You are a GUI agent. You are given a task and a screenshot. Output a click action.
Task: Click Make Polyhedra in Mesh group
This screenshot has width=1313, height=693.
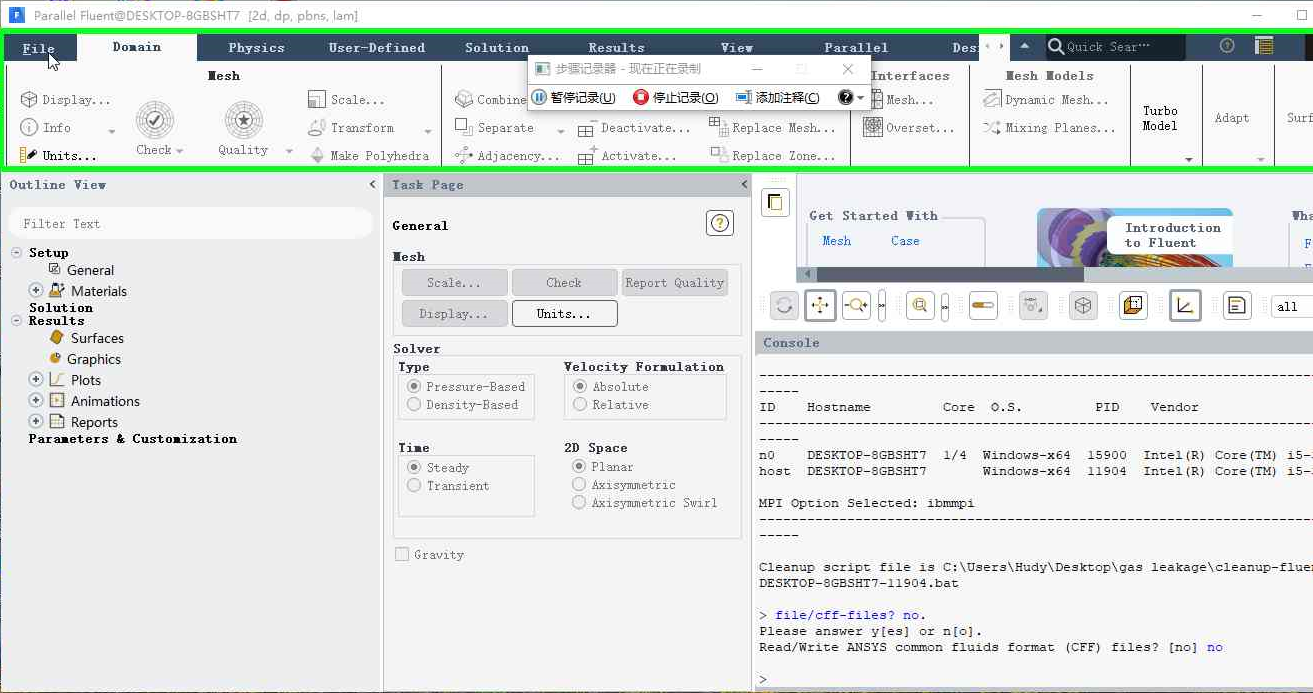click(368, 156)
